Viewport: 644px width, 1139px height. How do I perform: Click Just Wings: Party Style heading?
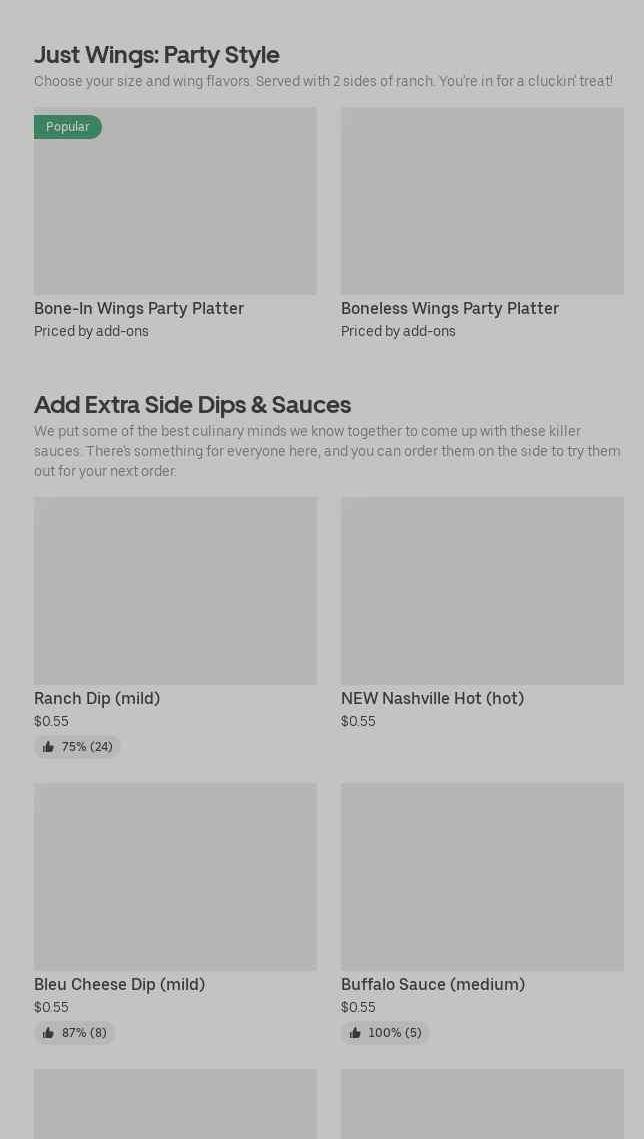point(157,54)
